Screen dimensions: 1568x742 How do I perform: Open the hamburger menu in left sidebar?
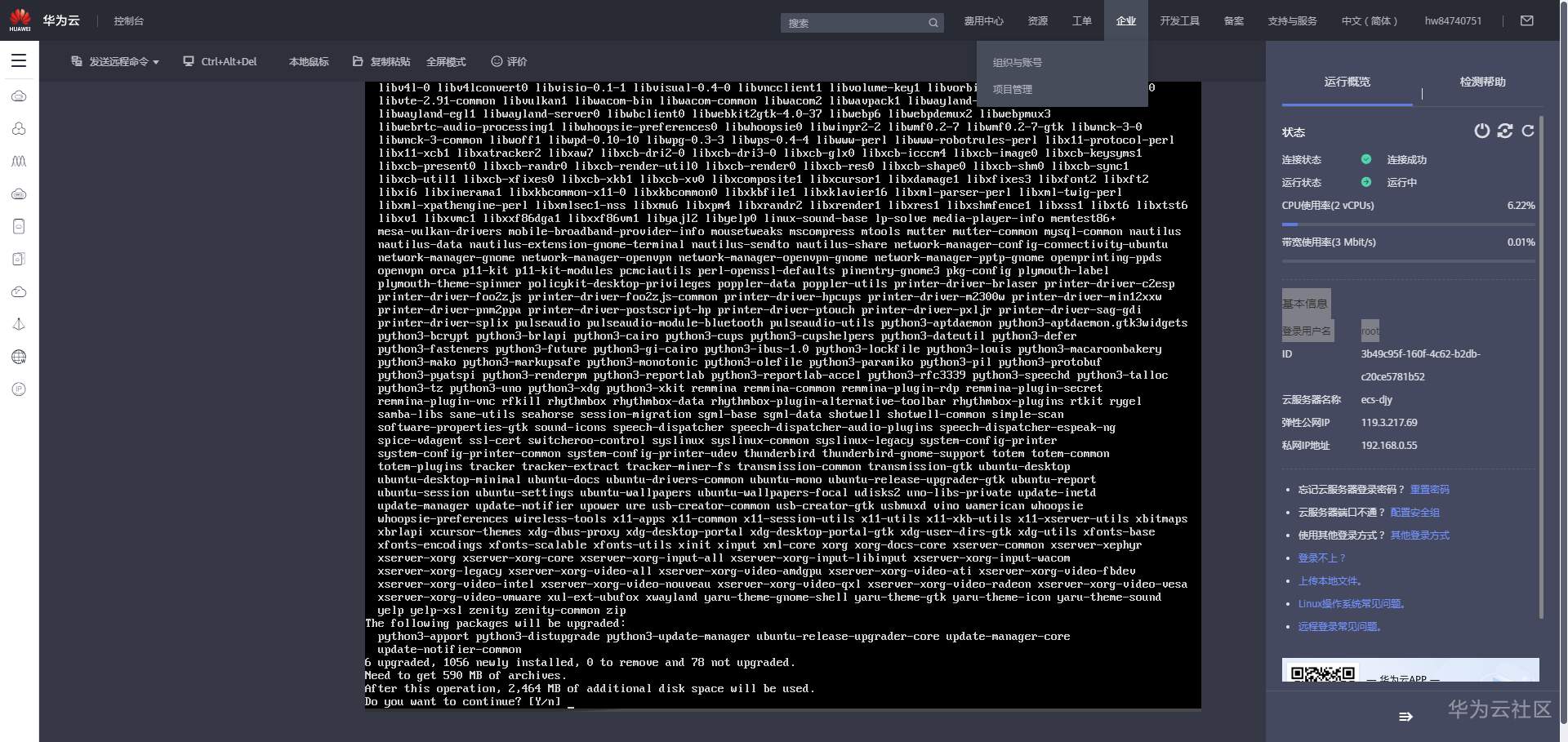pyautogui.click(x=19, y=60)
